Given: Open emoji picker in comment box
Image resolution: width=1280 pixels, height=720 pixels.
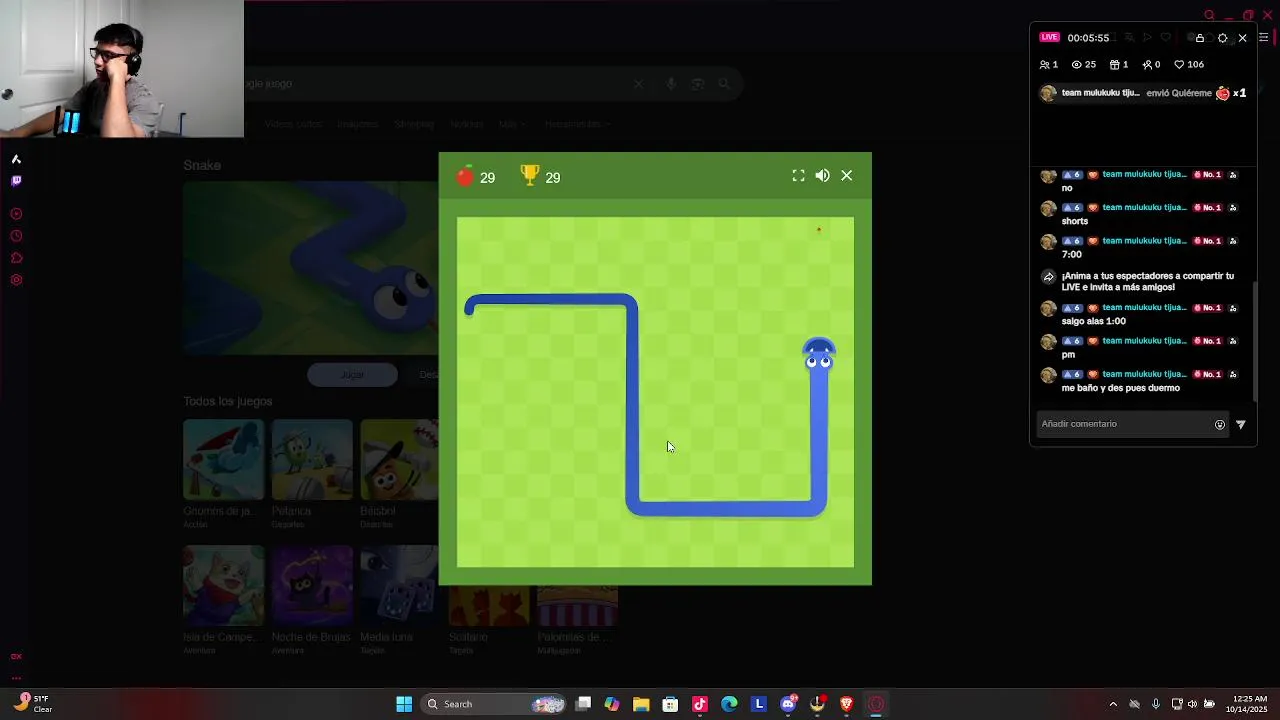Looking at the screenshot, I should tap(1220, 424).
